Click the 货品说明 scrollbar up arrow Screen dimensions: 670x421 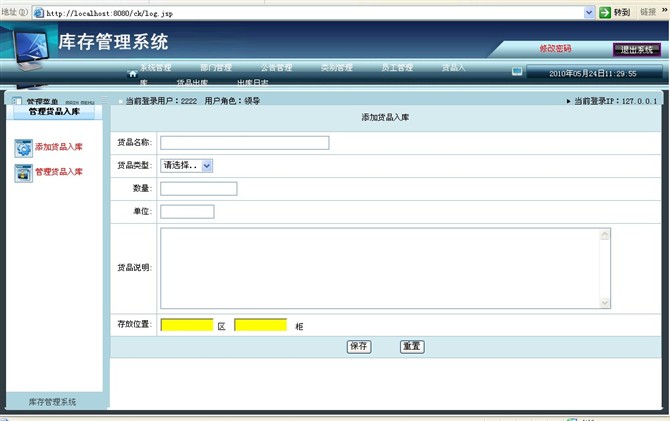tap(605, 235)
